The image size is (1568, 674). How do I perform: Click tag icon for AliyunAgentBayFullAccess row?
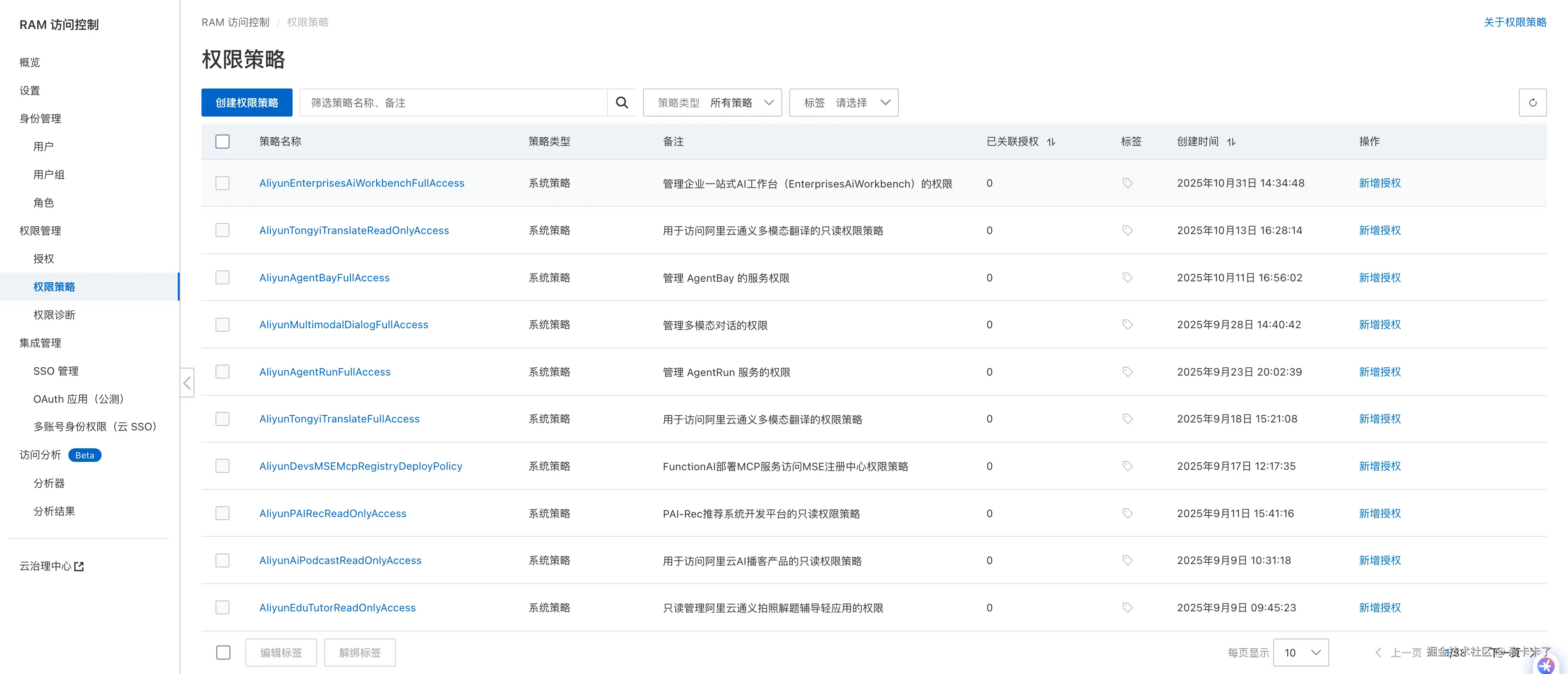click(x=1127, y=278)
